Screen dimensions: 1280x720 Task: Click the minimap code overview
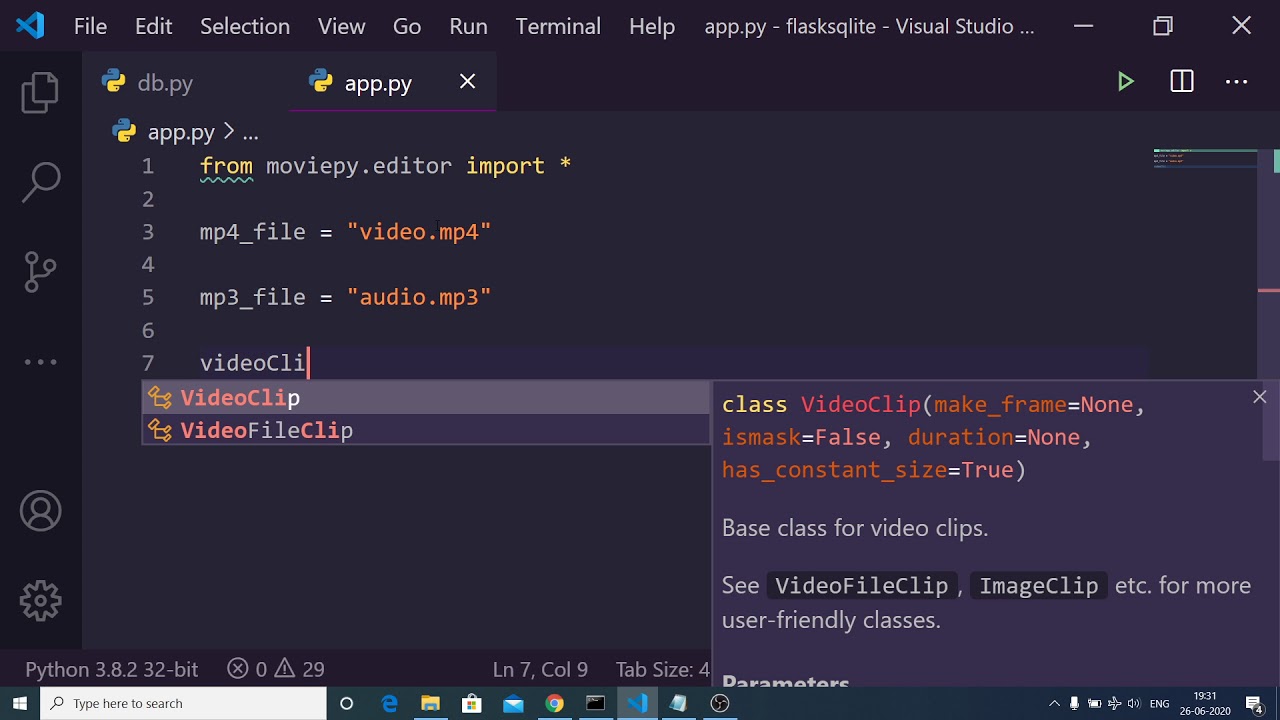[1205, 159]
